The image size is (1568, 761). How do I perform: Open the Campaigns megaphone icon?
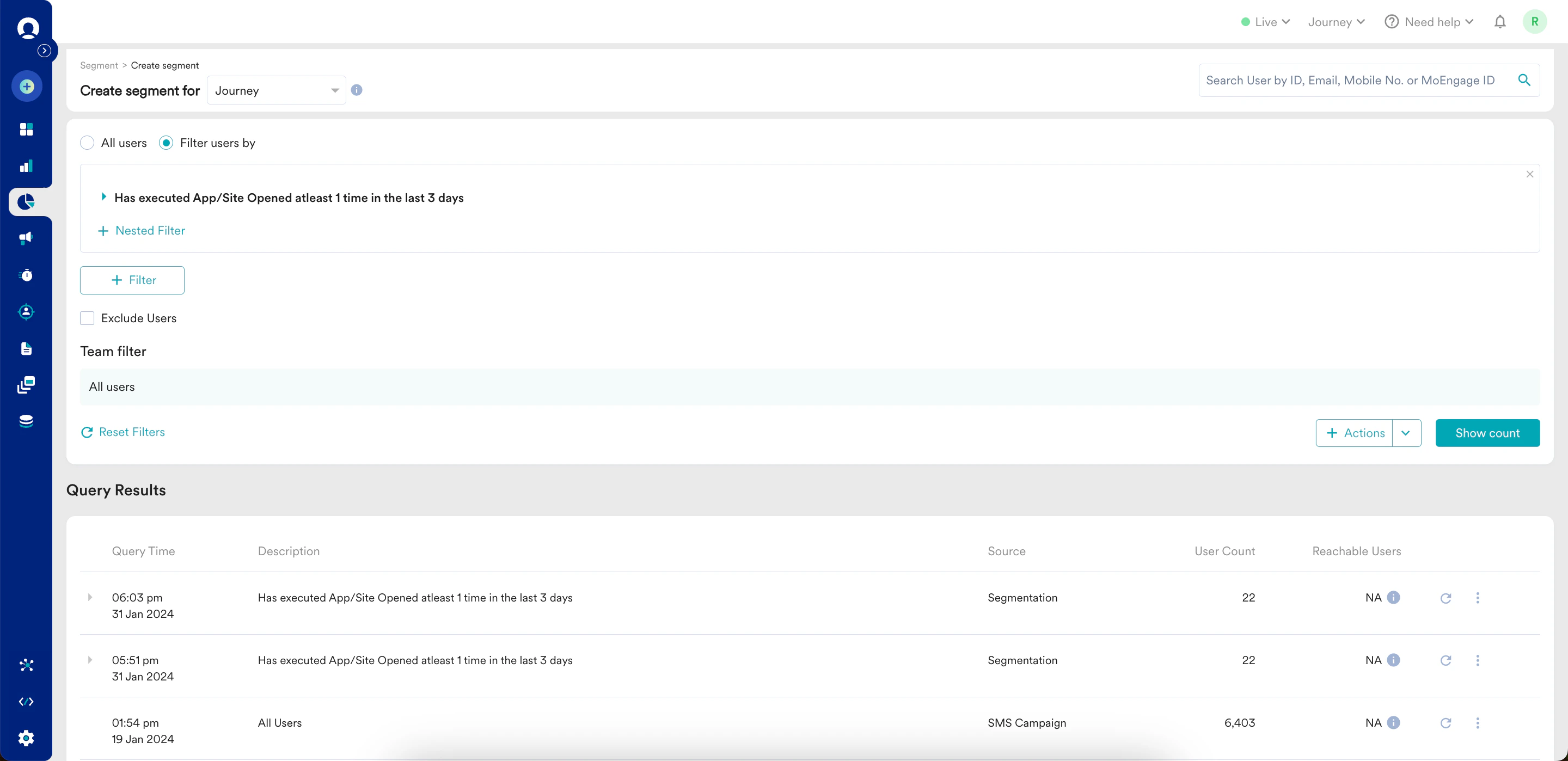[26, 238]
